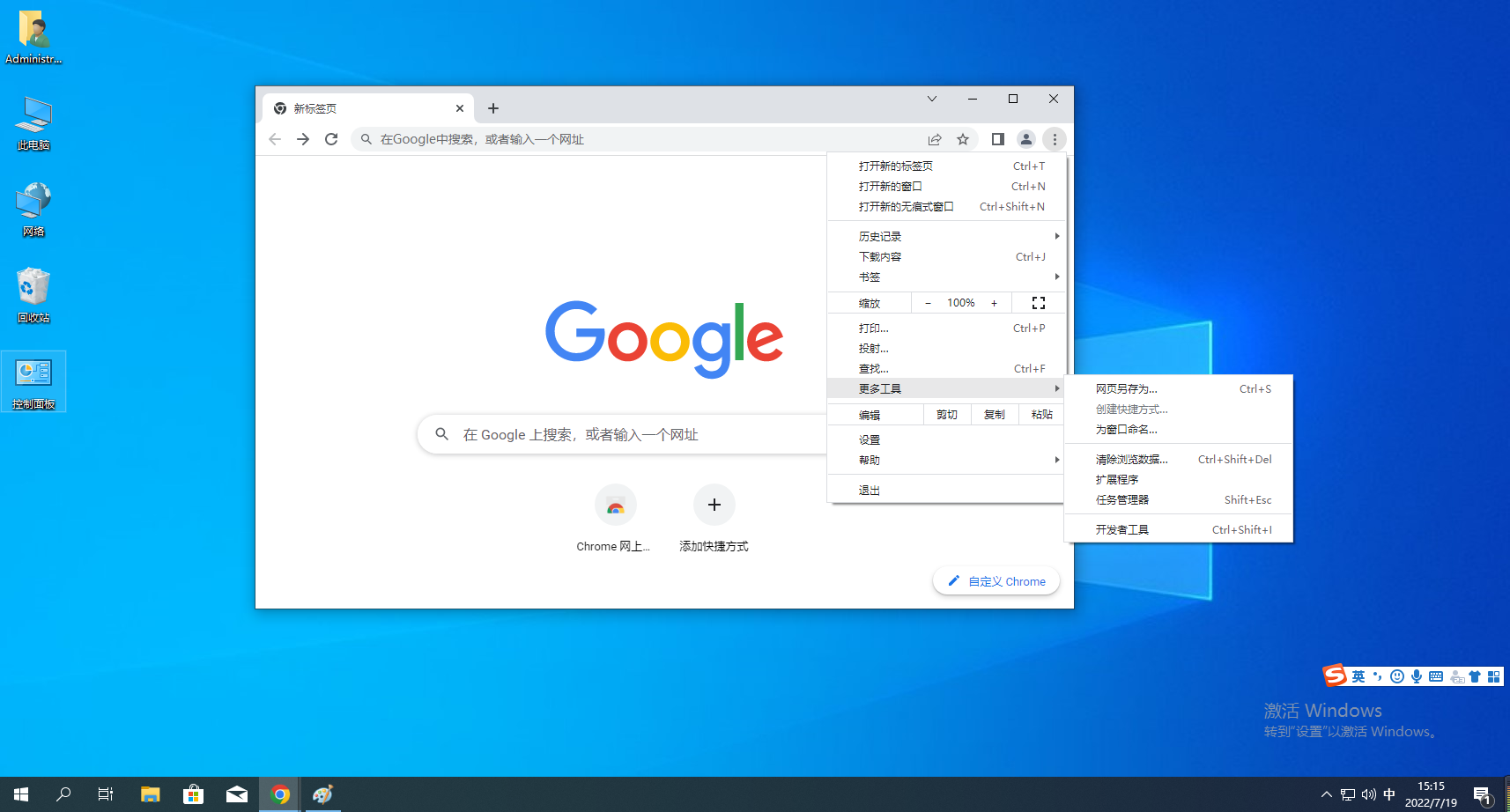Click 复制 in the edit row

[995, 415]
